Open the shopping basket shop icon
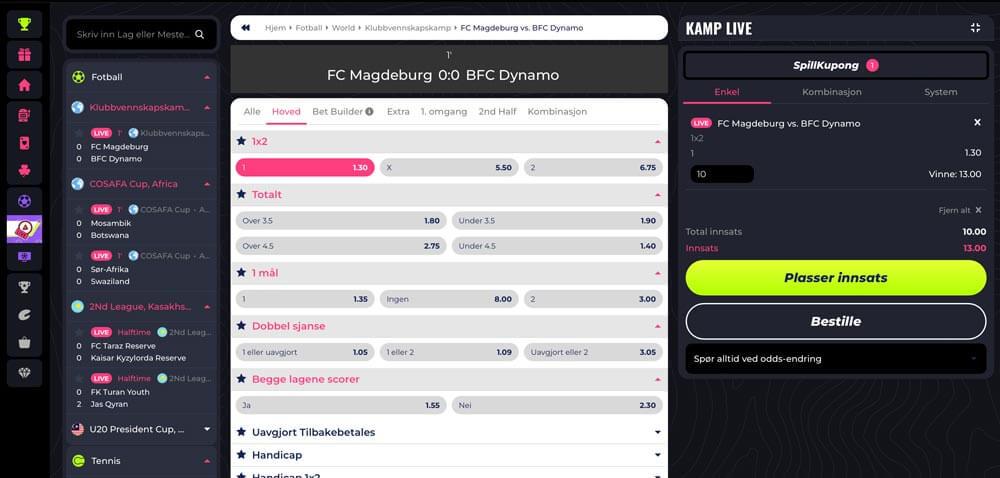1000x478 pixels. tap(24, 343)
